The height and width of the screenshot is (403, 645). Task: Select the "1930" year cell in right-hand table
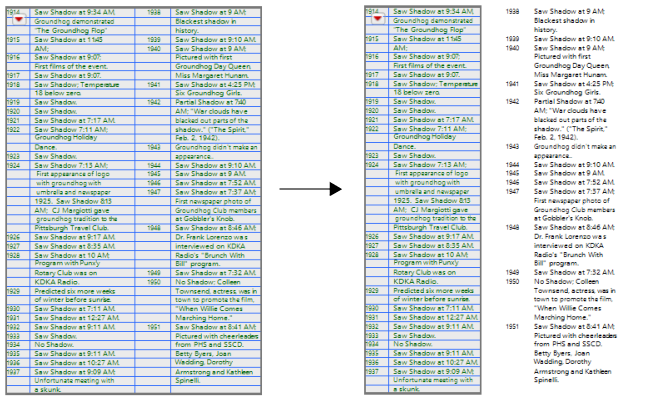[x=372, y=308]
